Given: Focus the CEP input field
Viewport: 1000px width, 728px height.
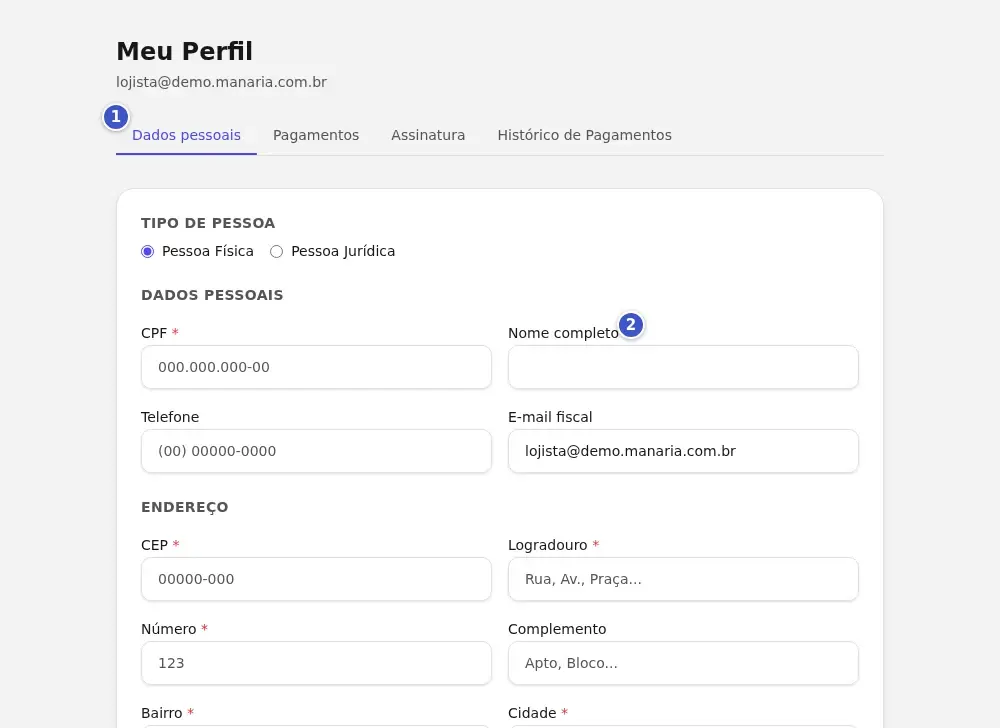Looking at the screenshot, I should coord(316,579).
